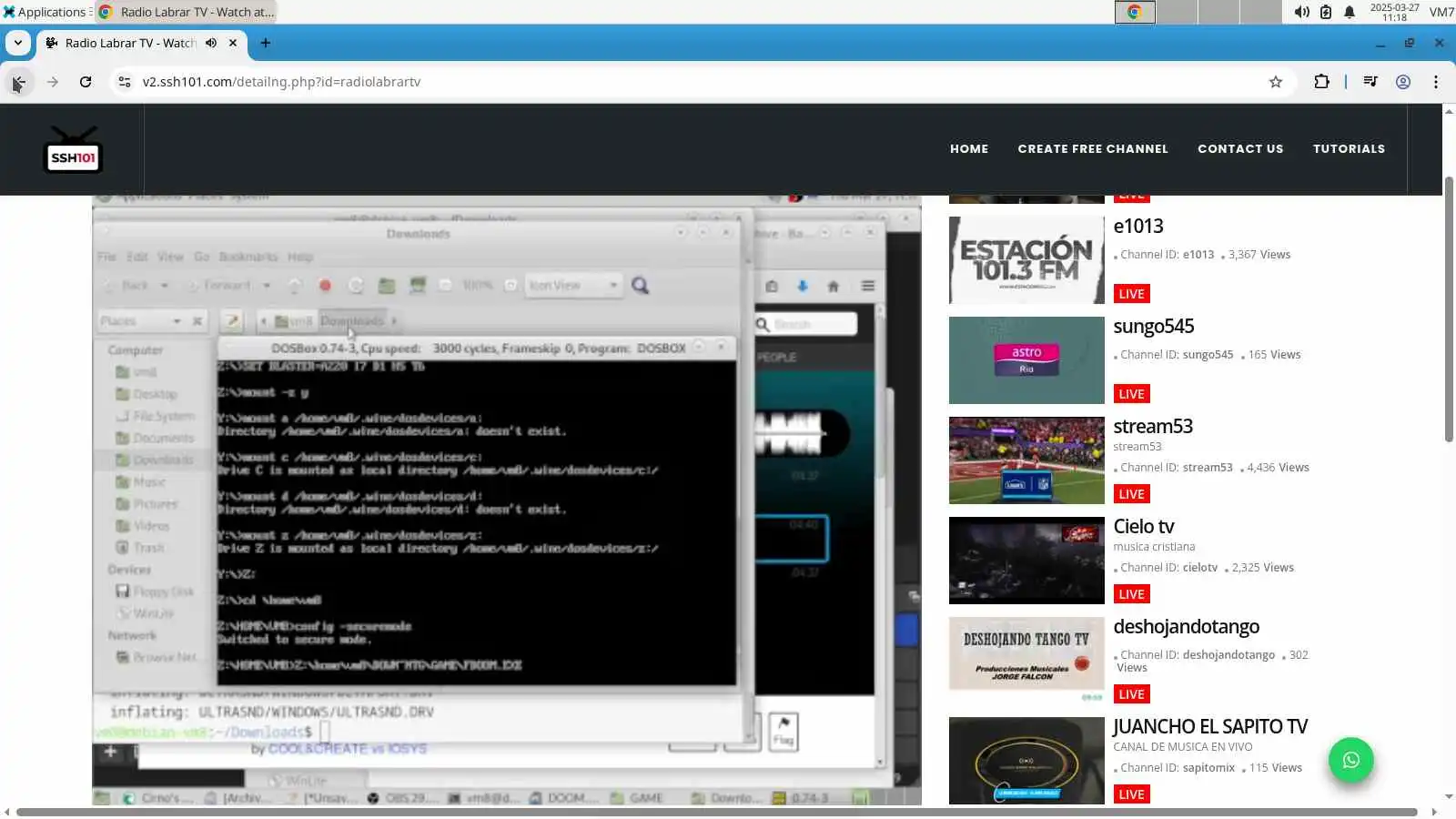1456x819 pixels.
Task: Open the Cielo tv channel title link
Action: click(x=1144, y=526)
